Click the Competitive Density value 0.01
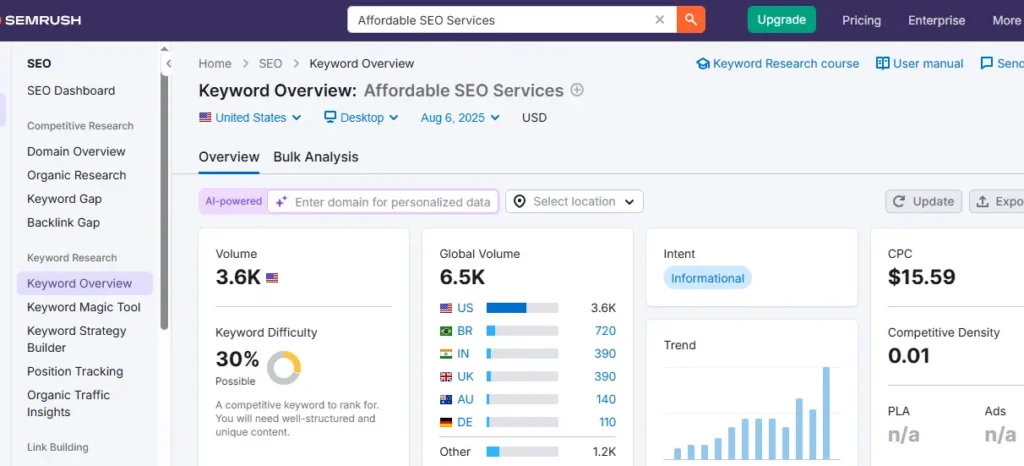This screenshot has height=466, width=1024. (908, 356)
